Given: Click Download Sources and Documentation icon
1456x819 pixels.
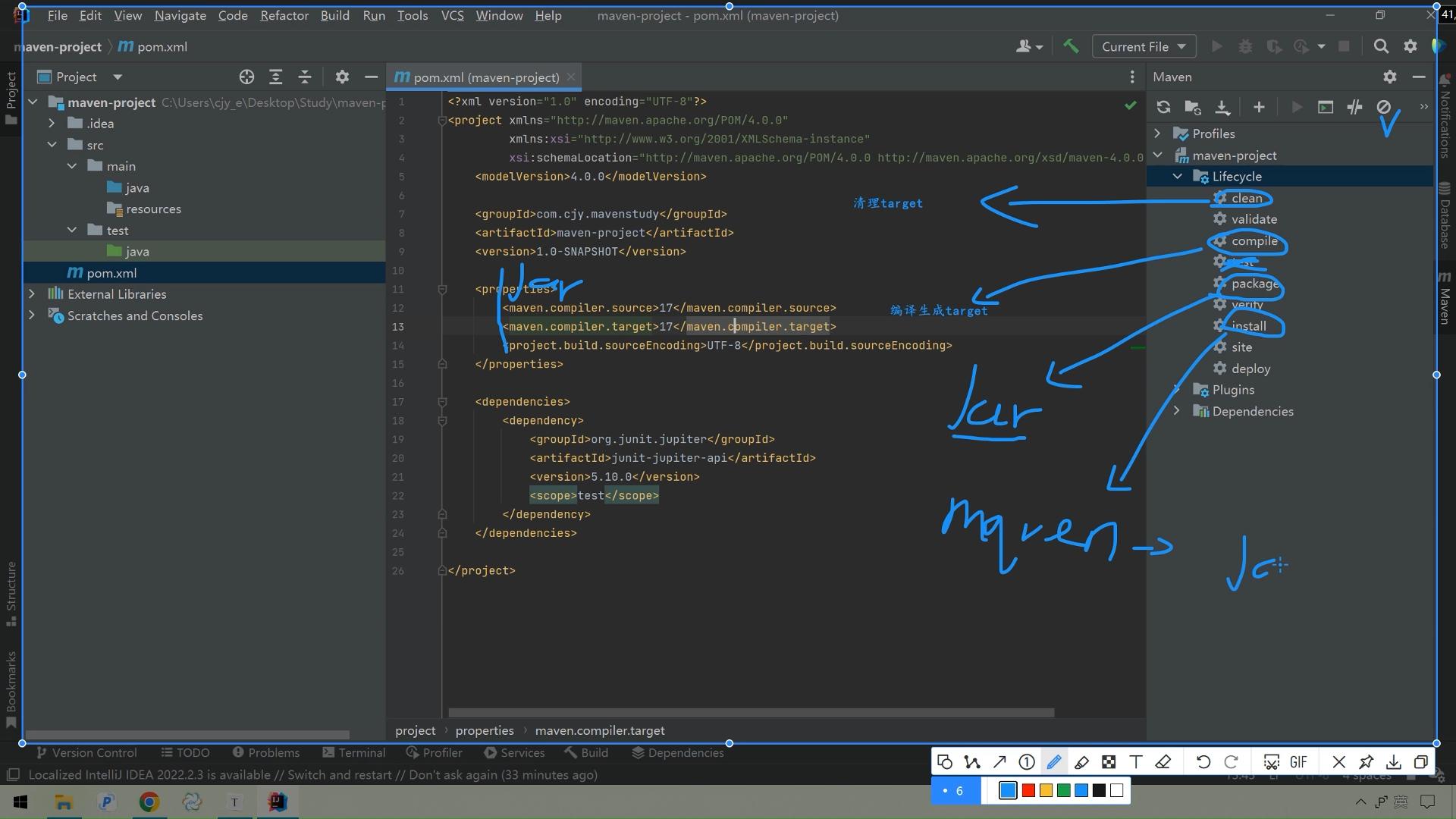Looking at the screenshot, I should point(1222,107).
